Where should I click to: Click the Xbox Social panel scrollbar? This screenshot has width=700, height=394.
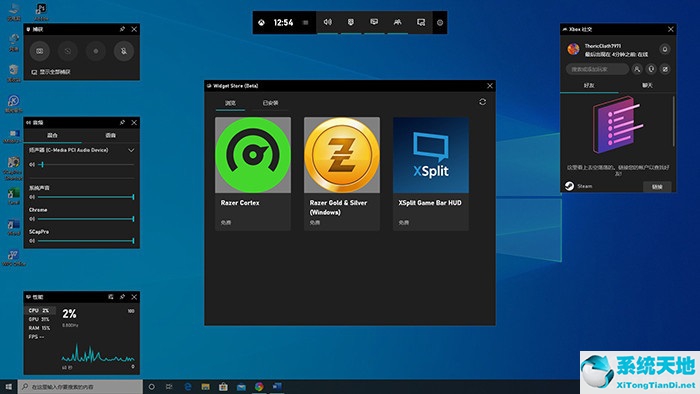(673, 120)
